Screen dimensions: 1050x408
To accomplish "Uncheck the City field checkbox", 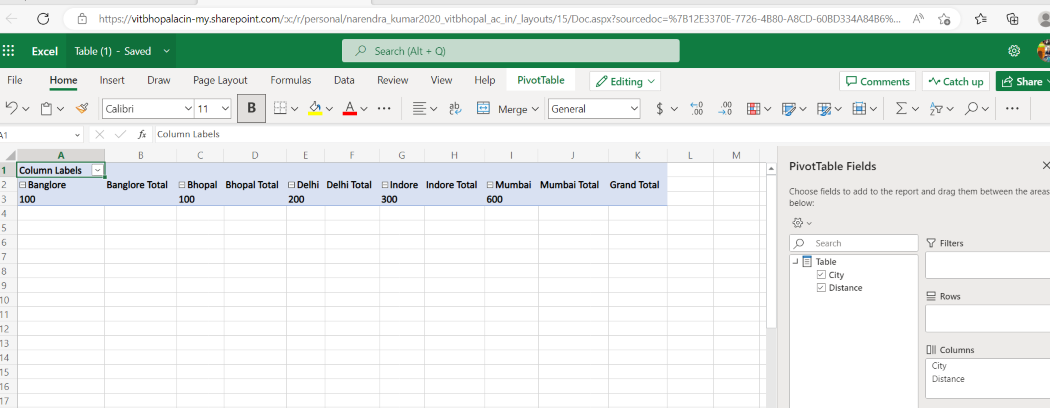I will [x=821, y=275].
